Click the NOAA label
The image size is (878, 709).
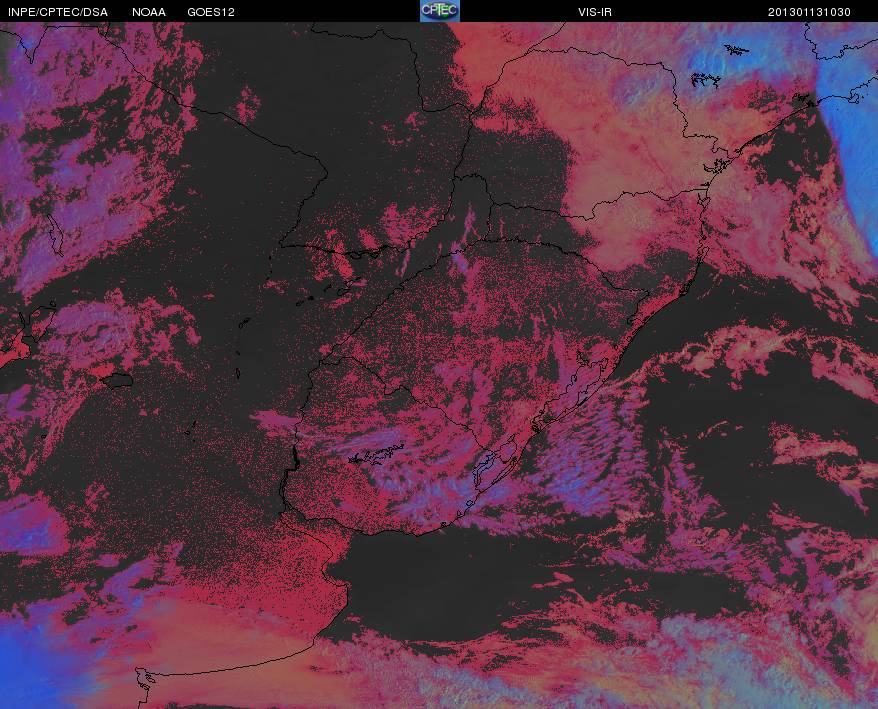(x=148, y=12)
